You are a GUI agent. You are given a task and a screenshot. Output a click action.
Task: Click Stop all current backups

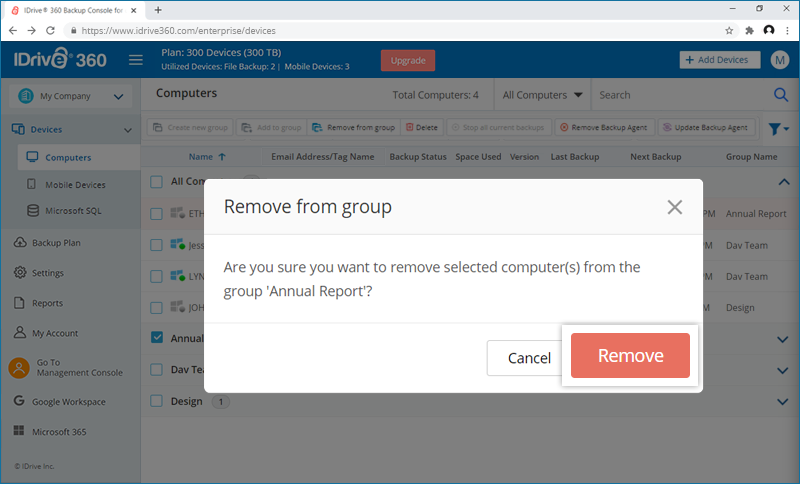pos(498,128)
